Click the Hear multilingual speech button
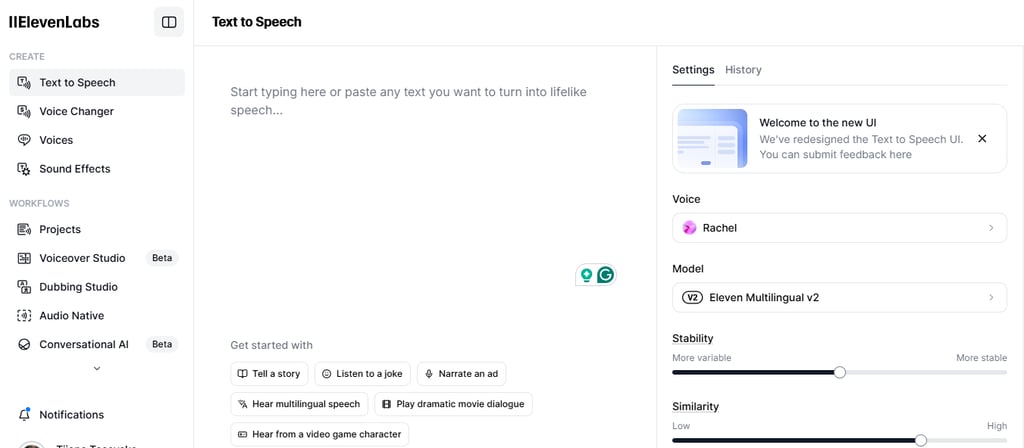This screenshot has height=448, width=1024. click(299, 404)
